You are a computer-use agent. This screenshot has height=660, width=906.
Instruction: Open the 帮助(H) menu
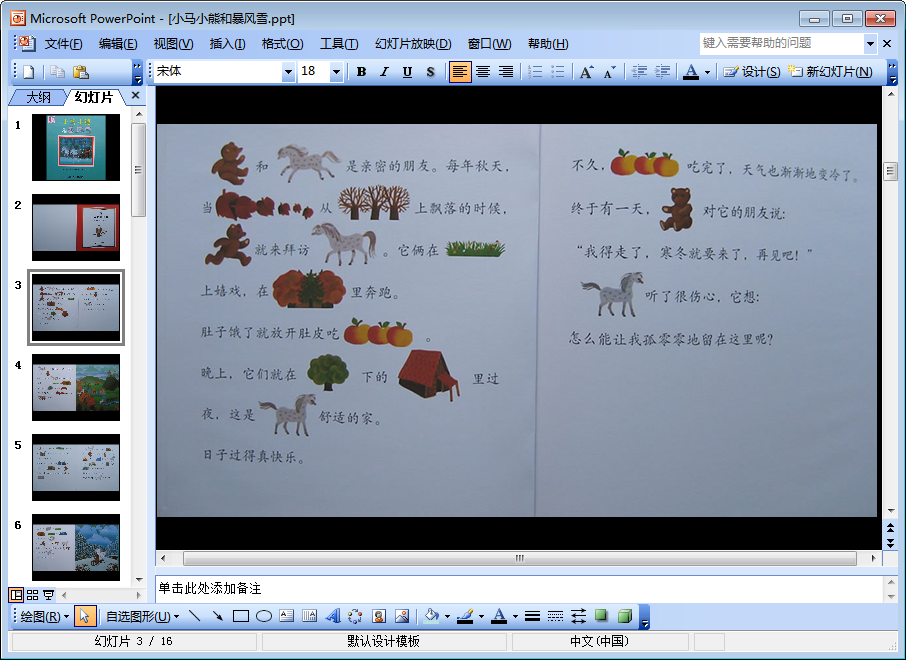(548, 44)
